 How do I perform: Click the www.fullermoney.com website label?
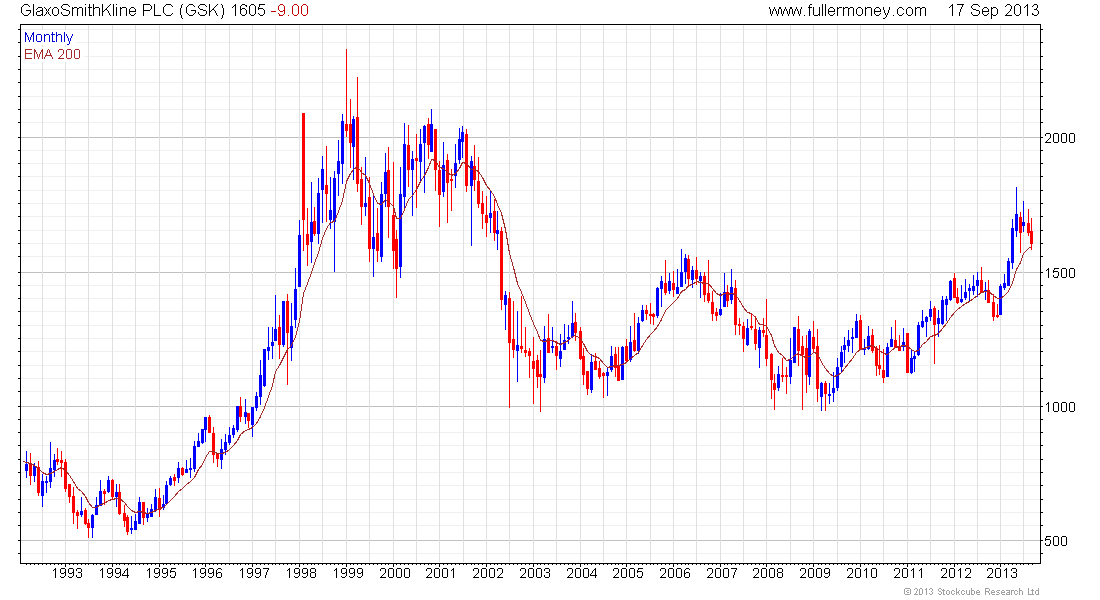(847, 11)
